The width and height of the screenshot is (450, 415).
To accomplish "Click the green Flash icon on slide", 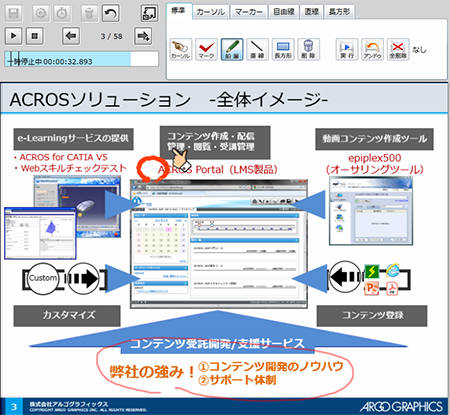I will pyautogui.click(x=372, y=271).
